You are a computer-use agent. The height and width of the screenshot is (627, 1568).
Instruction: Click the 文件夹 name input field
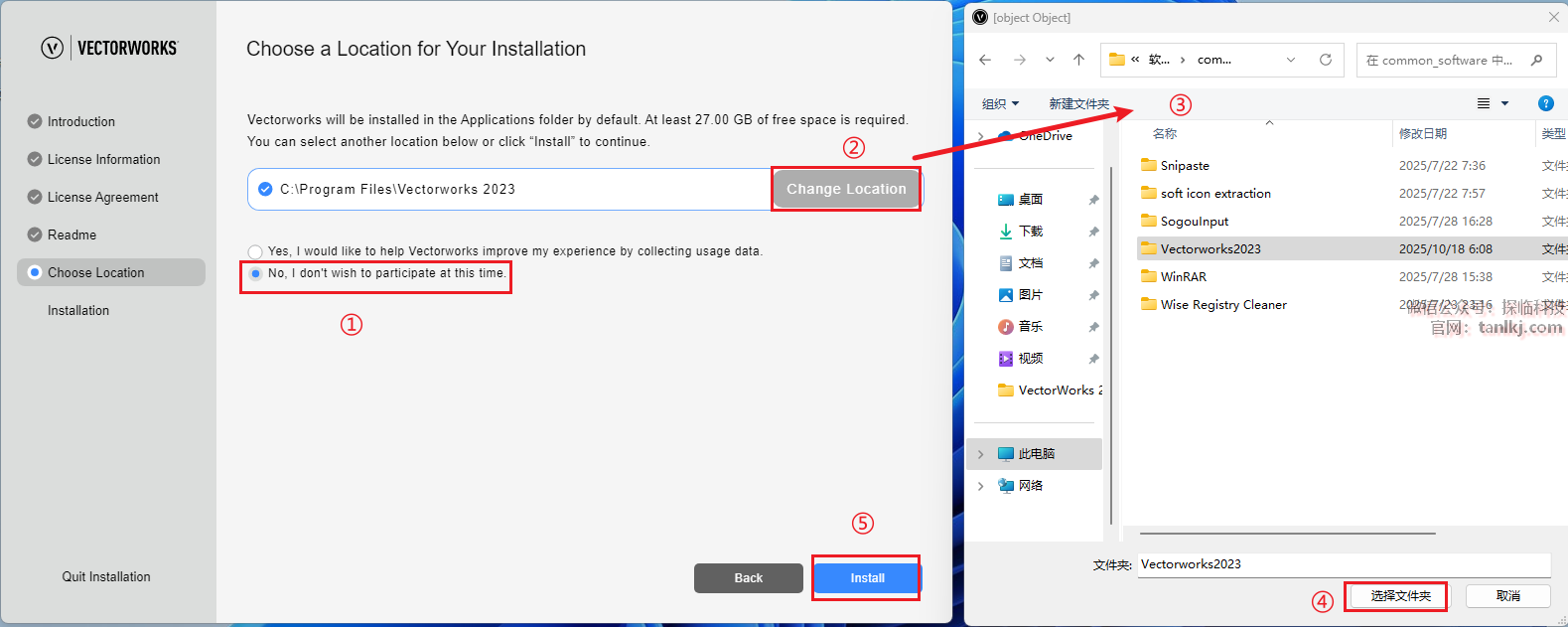coord(1344,564)
